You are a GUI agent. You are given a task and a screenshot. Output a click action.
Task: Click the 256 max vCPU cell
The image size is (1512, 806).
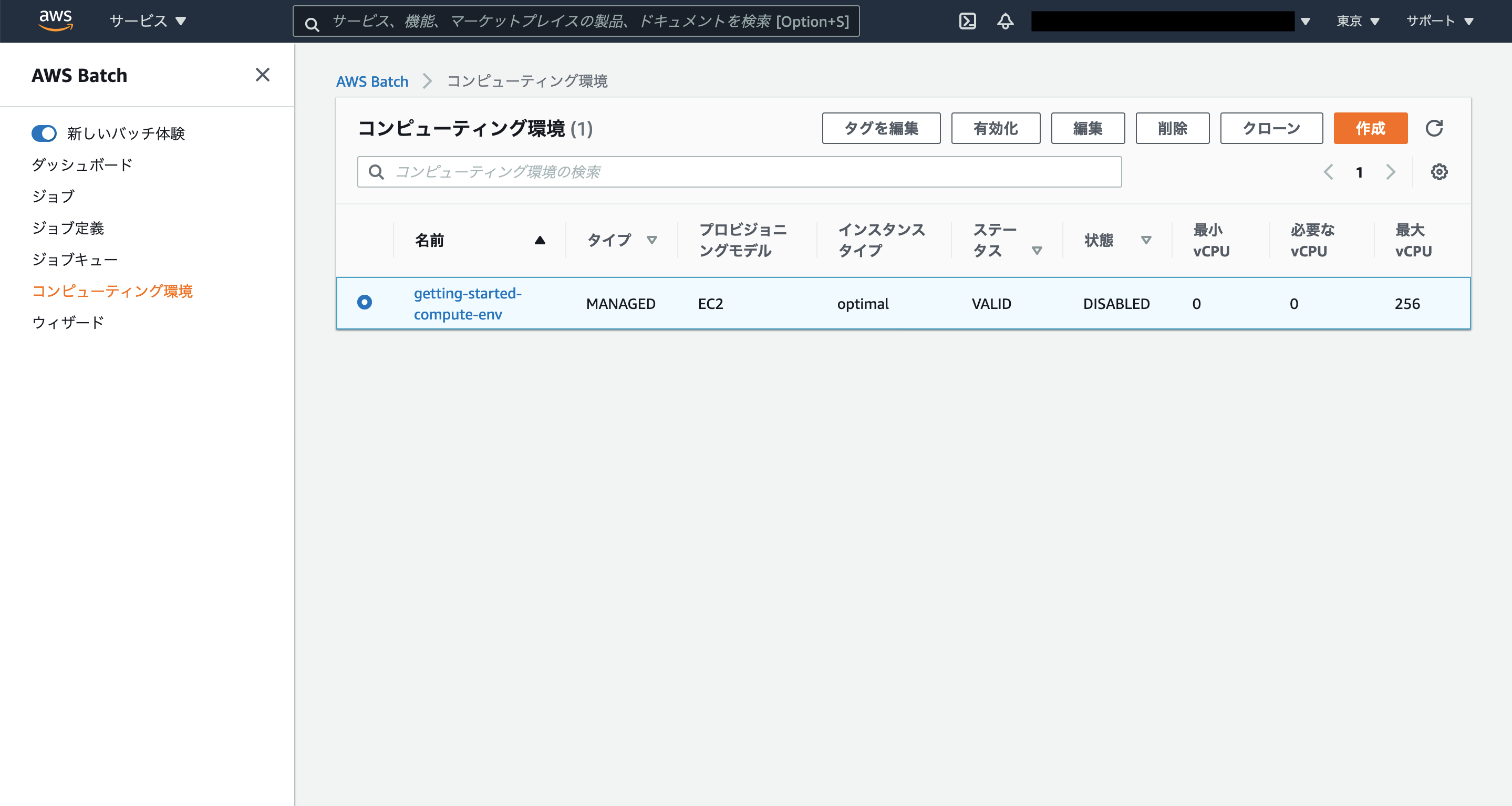coord(1407,304)
